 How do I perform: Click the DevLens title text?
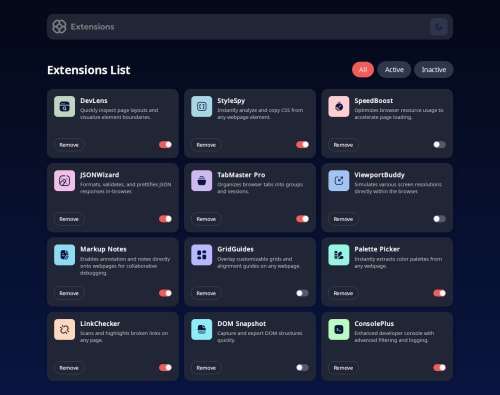[94, 101]
